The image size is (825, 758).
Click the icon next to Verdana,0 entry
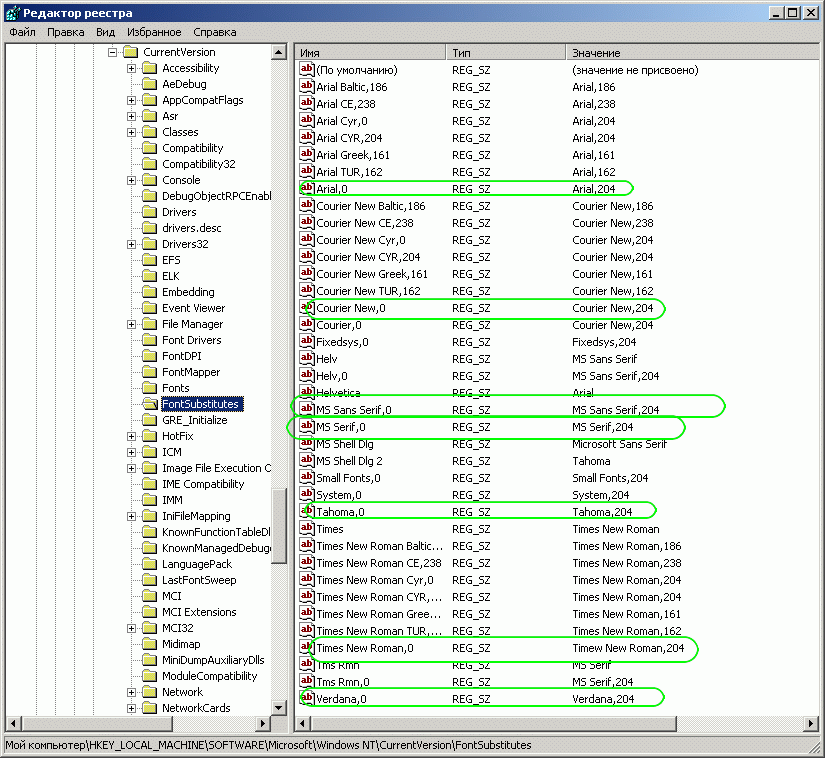pos(307,698)
